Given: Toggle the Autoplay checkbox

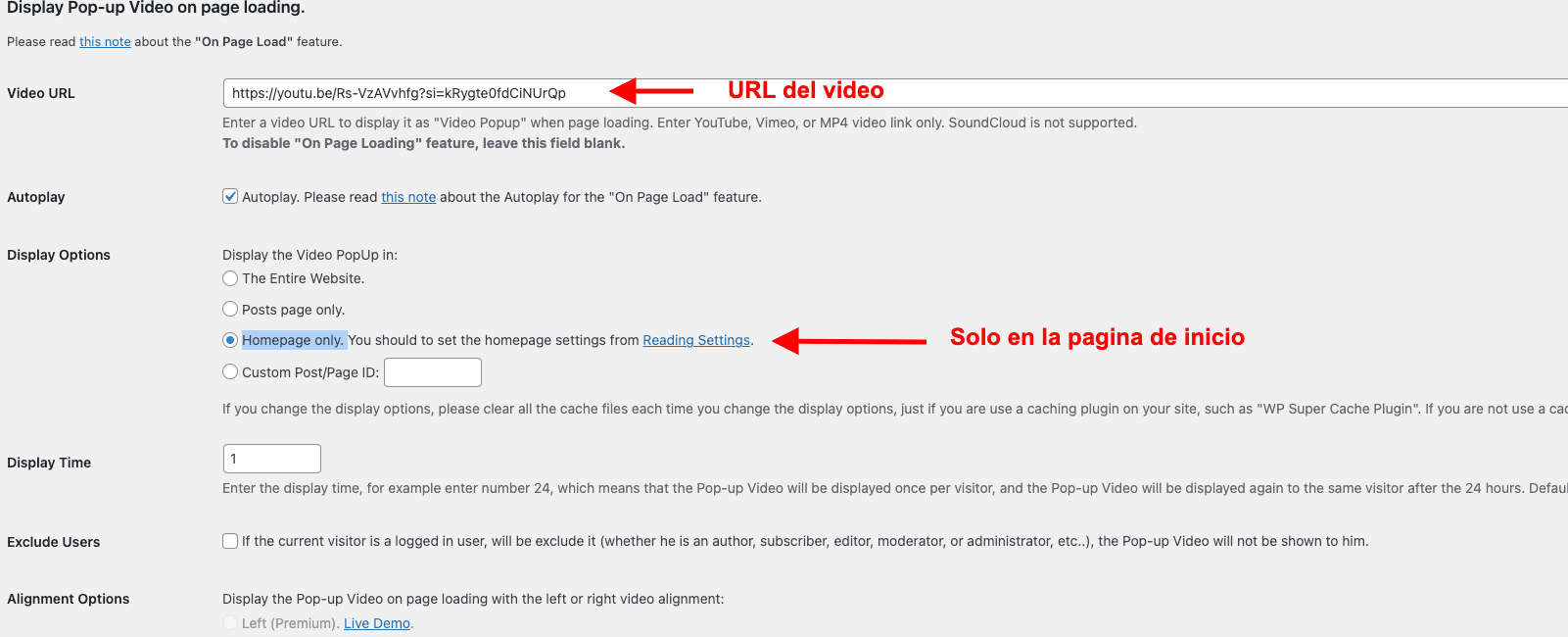Looking at the screenshot, I should point(230,196).
